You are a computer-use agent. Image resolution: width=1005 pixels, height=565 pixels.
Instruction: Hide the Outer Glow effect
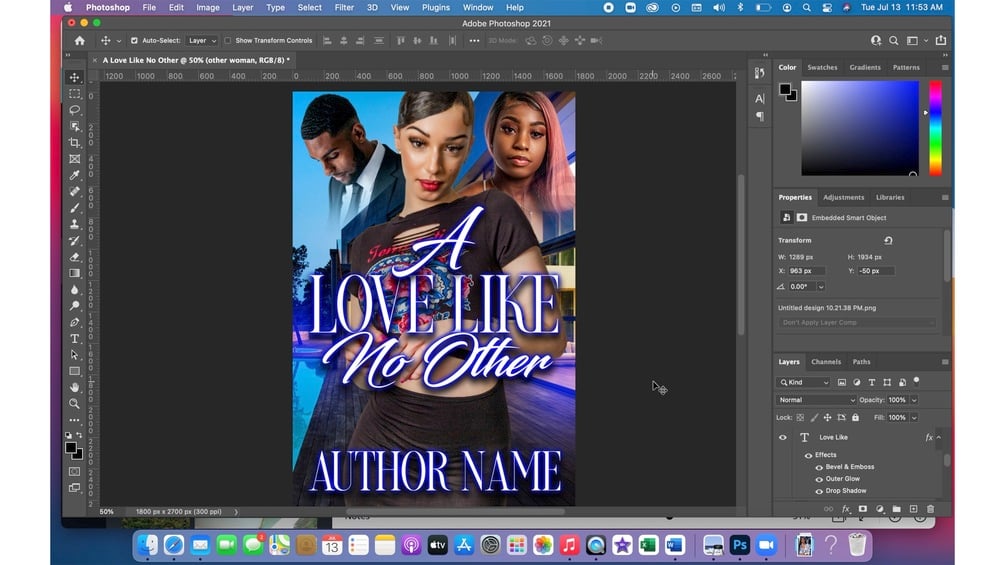click(818, 479)
